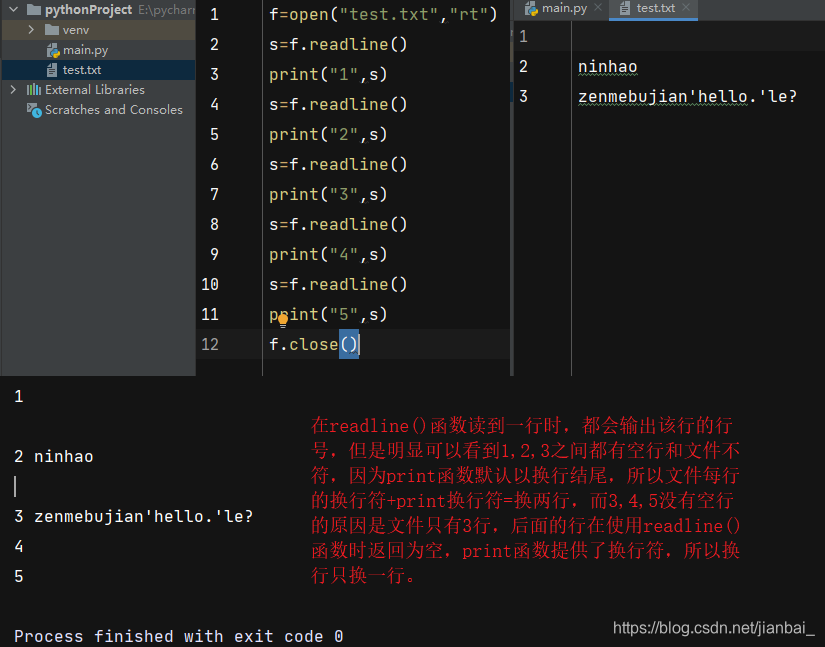Click the text file icon on test.txt tab

click(625, 8)
